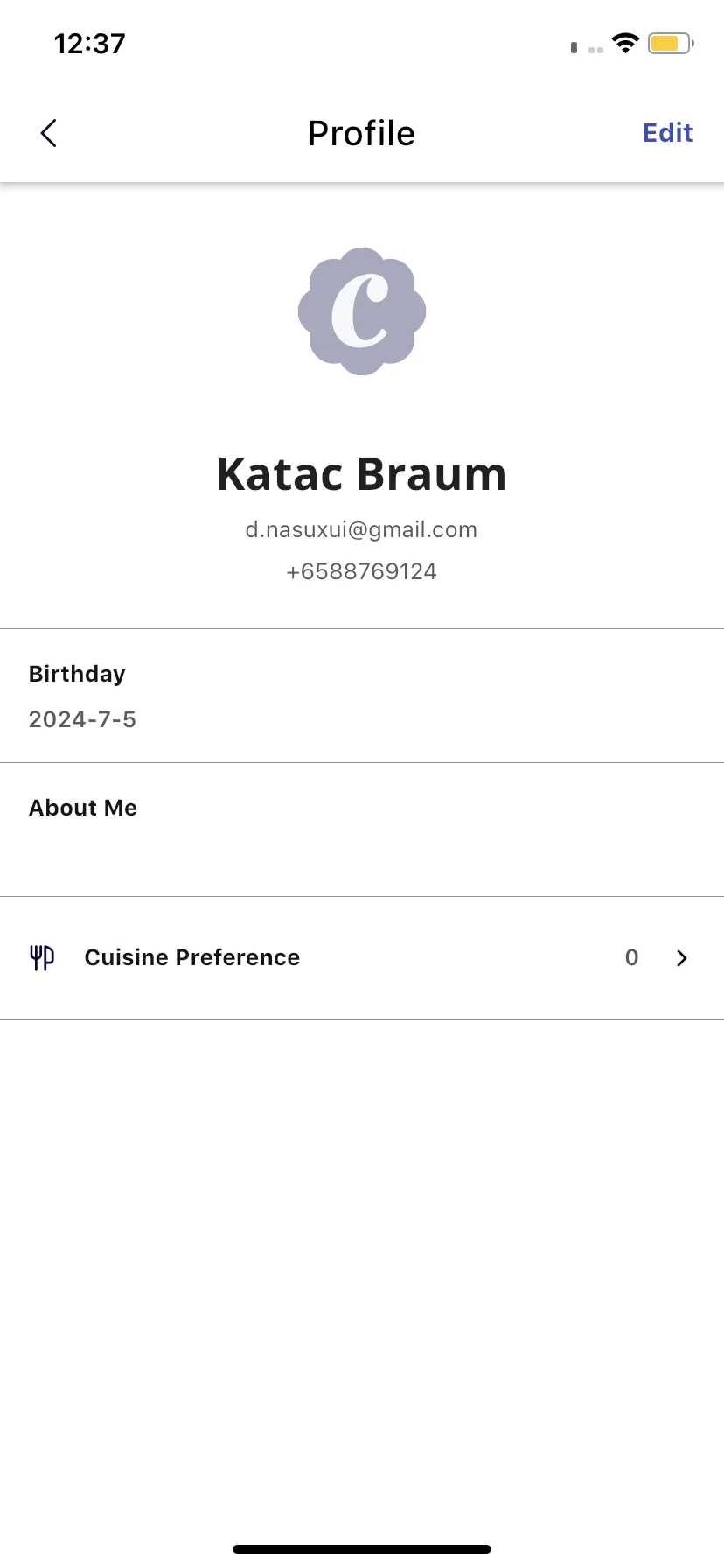Tap the bottom home indicator bar

click(x=362, y=1550)
